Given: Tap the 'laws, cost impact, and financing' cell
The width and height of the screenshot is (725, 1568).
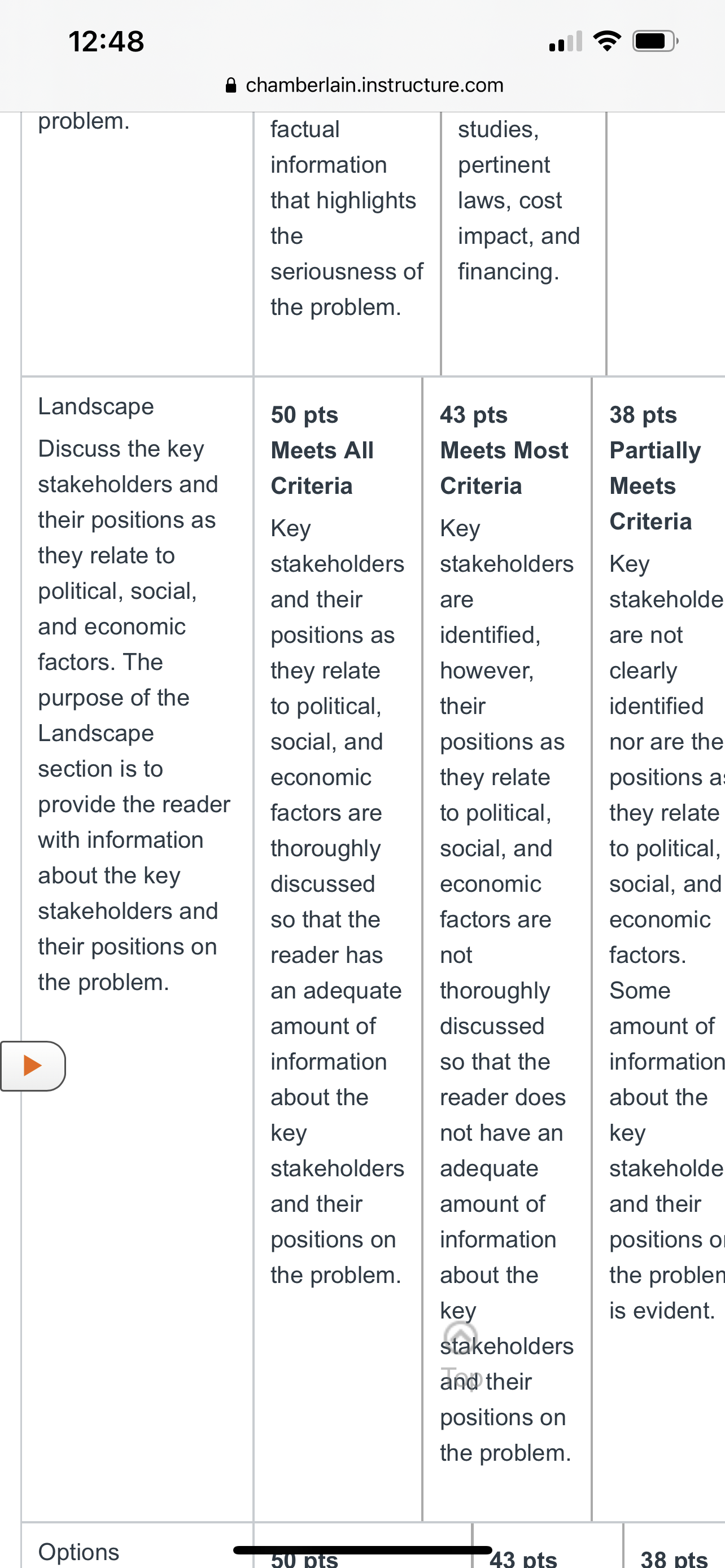Looking at the screenshot, I should click(x=519, y=235).
